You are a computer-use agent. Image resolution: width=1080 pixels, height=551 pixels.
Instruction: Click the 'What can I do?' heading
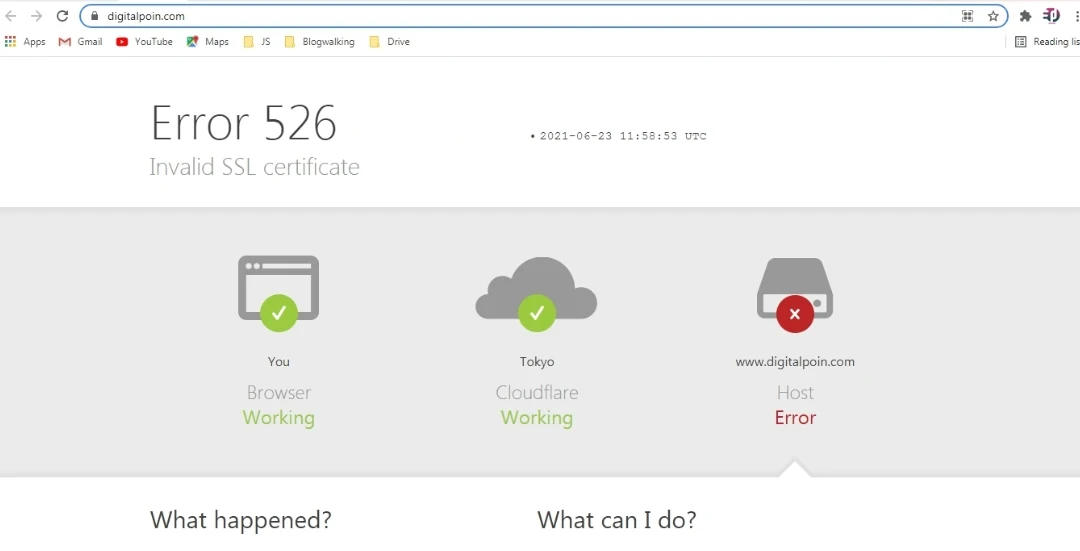coord(616,519)
